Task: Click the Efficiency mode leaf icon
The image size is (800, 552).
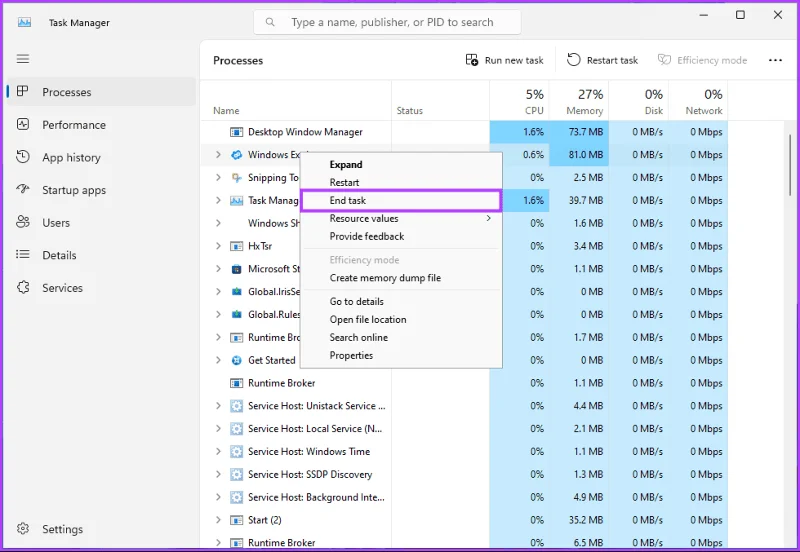Action: pyautogui.click(x=664, y=60)
